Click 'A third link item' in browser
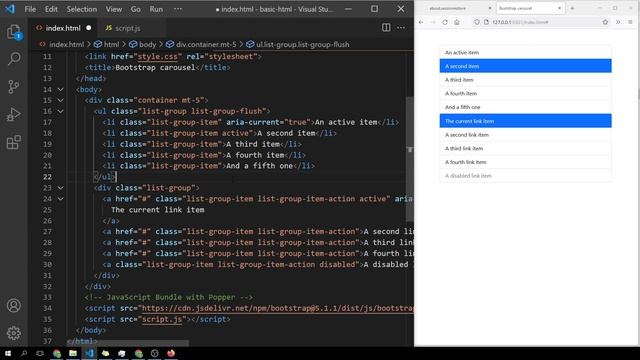The width and height of the screenshot is (640, 360). pos(525,148)
